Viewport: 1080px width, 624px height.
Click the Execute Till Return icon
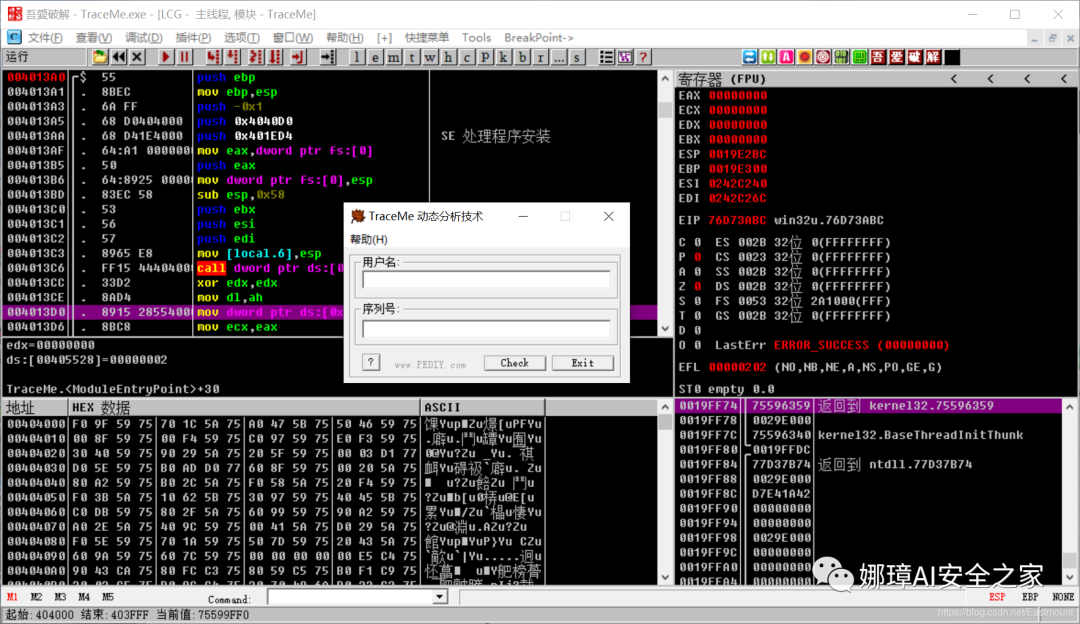point(297,57)
